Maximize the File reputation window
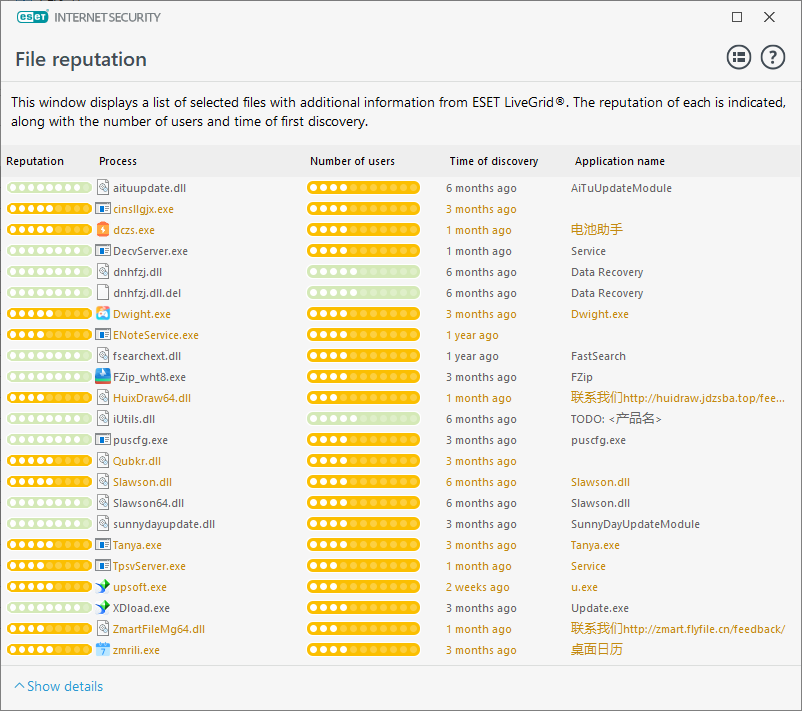This screenshot has height=711, width=802. (737, 17)
